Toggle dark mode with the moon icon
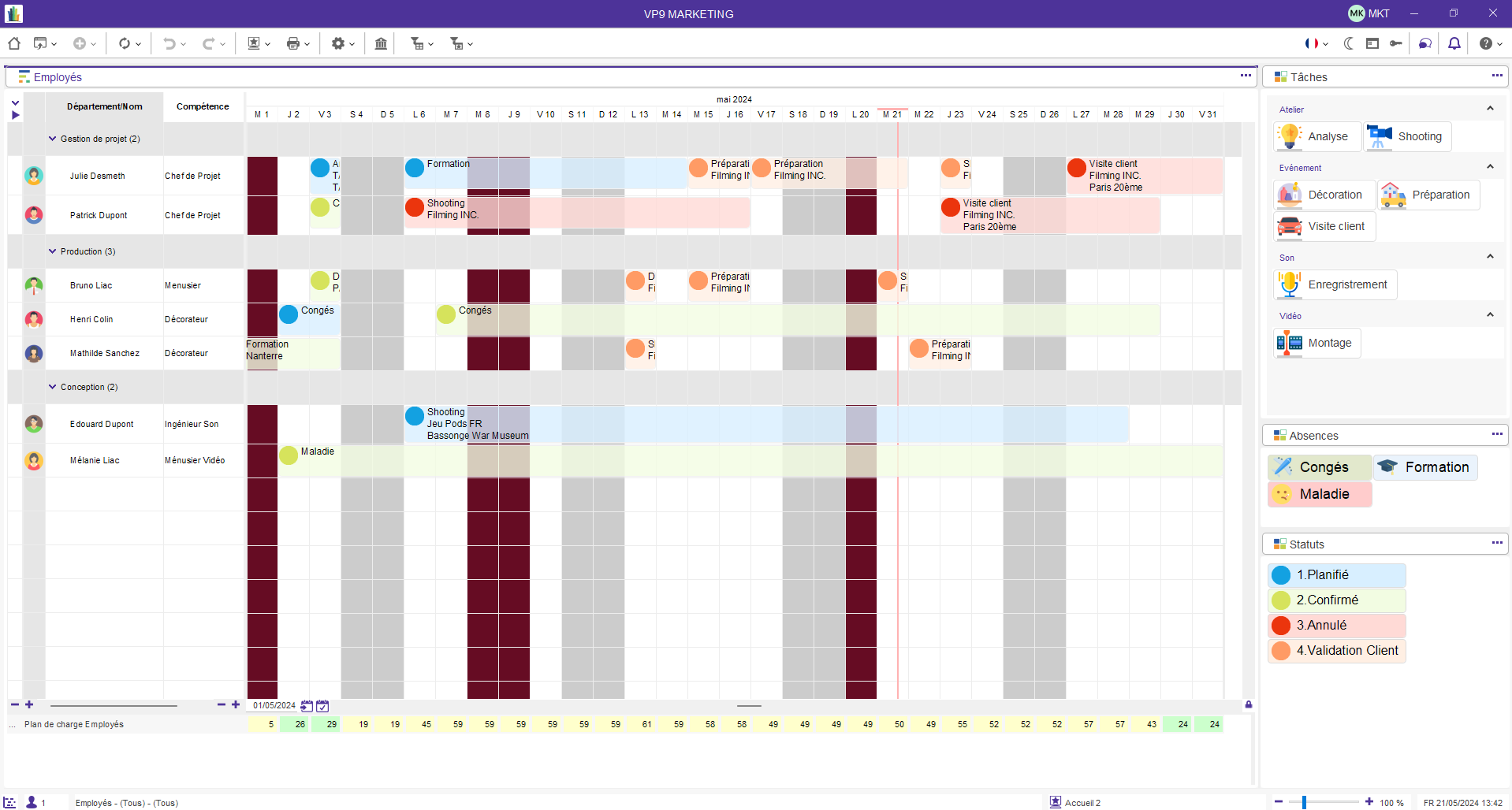The height and width of the screenshot is (810, 1512). point(1349,44)
